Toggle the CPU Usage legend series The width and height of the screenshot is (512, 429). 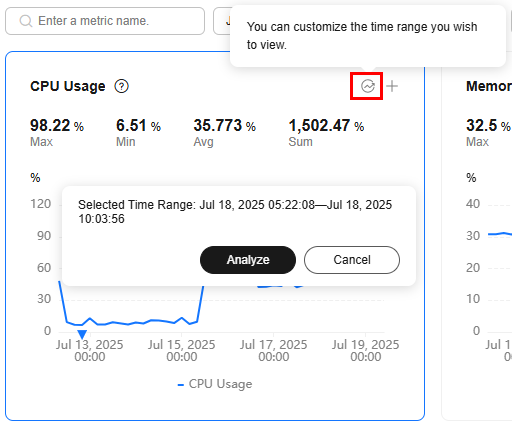pos(215,384)
